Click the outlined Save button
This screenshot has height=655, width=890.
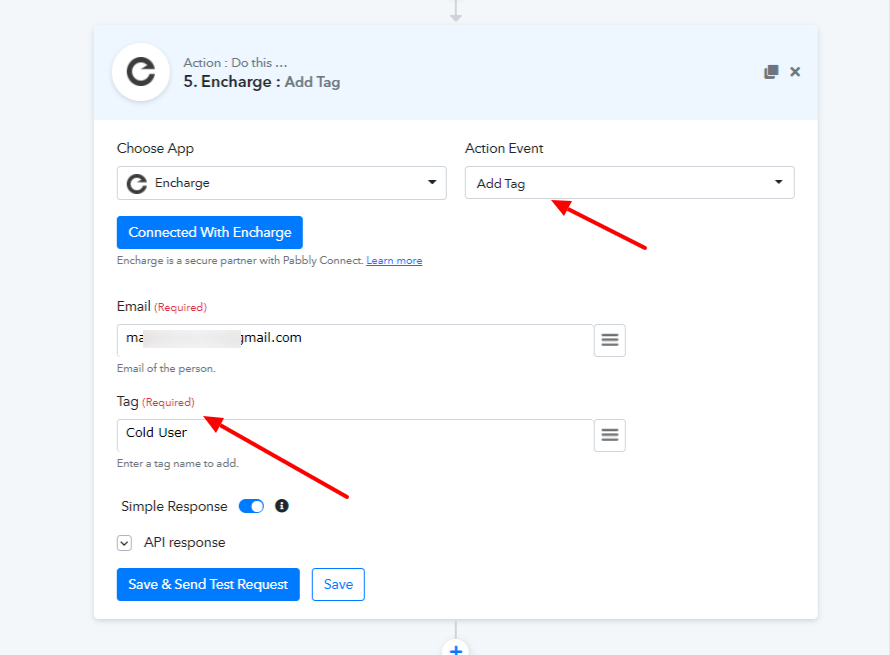338,584
